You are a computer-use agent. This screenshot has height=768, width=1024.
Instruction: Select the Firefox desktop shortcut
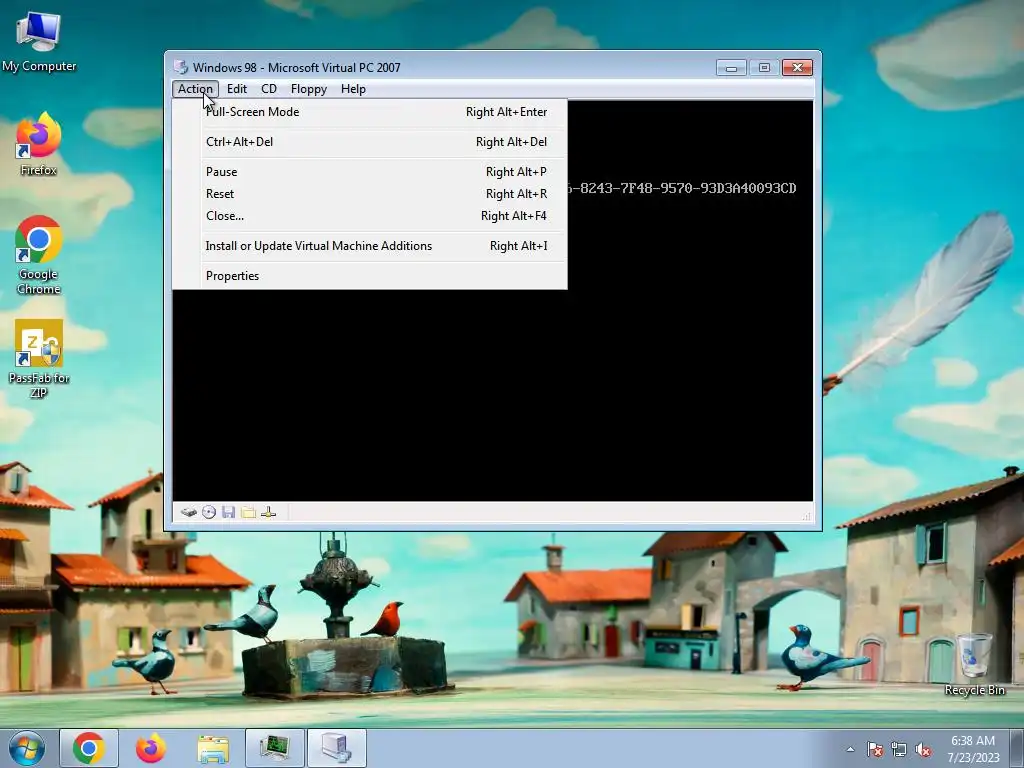pyautogui.click(x=39, y=144)
